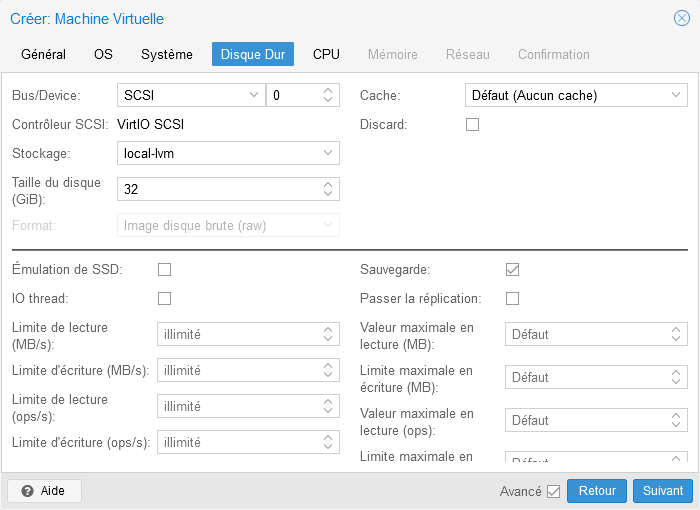Focus the Limite de lecture (MB/s) field
The width and height of the screenshot is (700, 510).
(x=238, y=334)
